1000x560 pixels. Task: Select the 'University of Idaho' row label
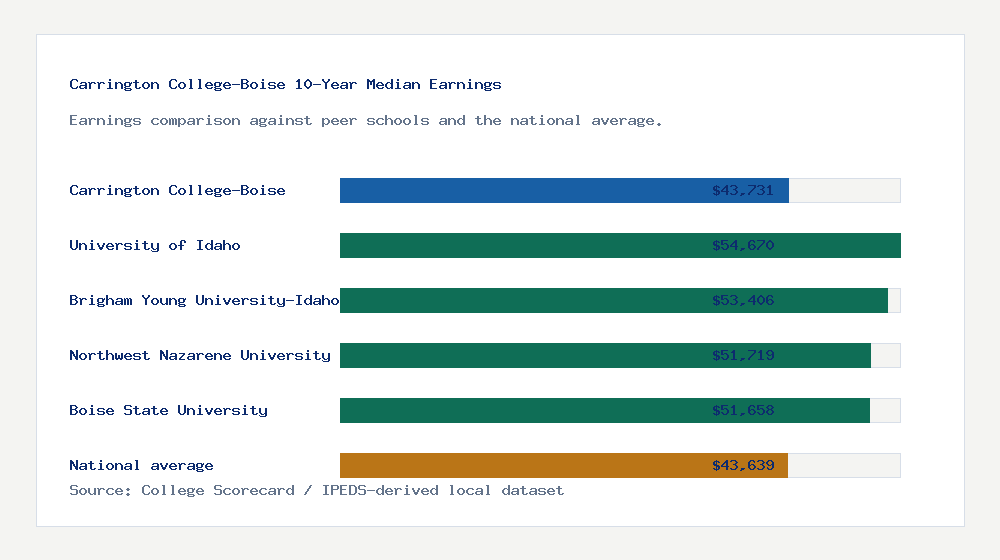(154, 245)
